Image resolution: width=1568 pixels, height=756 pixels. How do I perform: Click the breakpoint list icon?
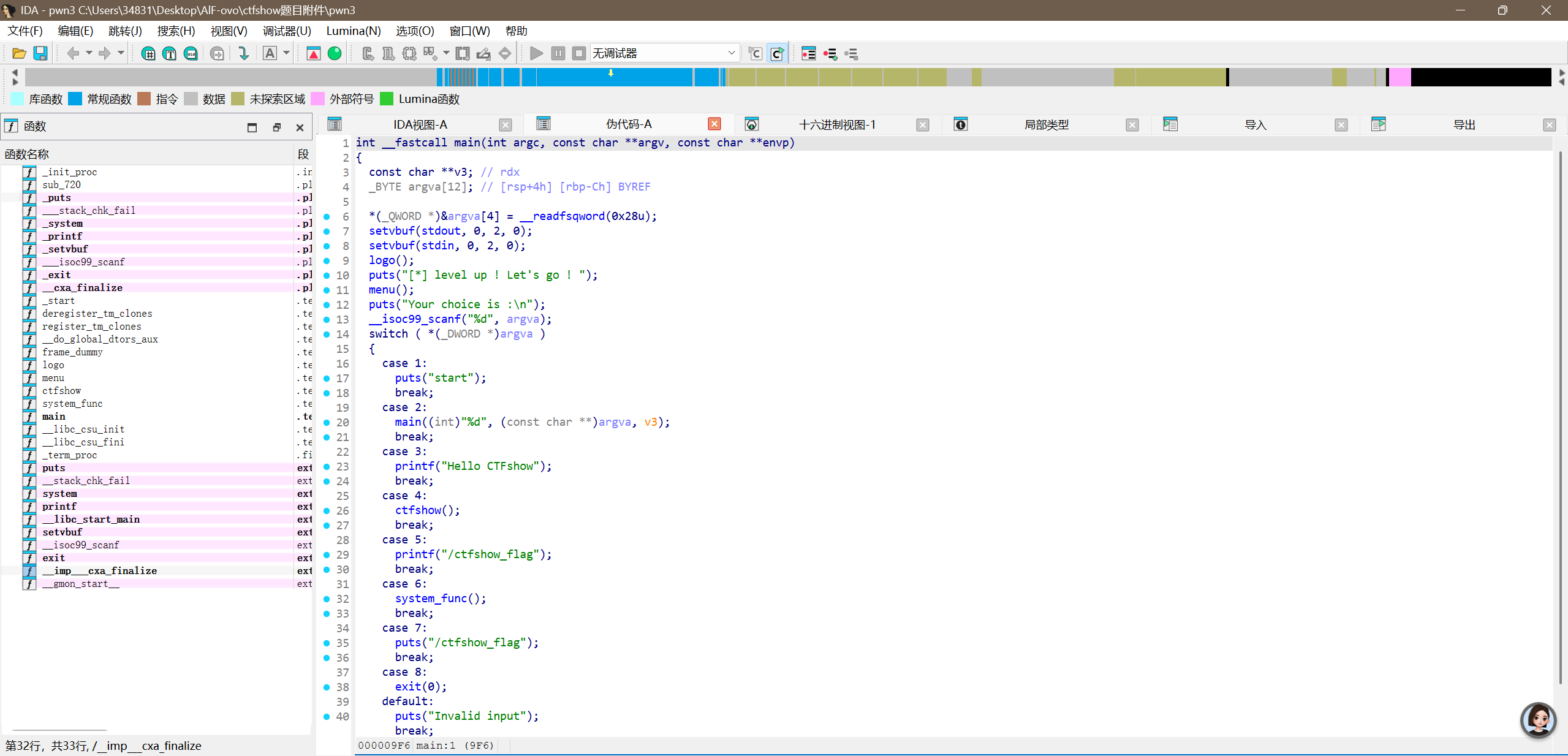pos(808,53)
